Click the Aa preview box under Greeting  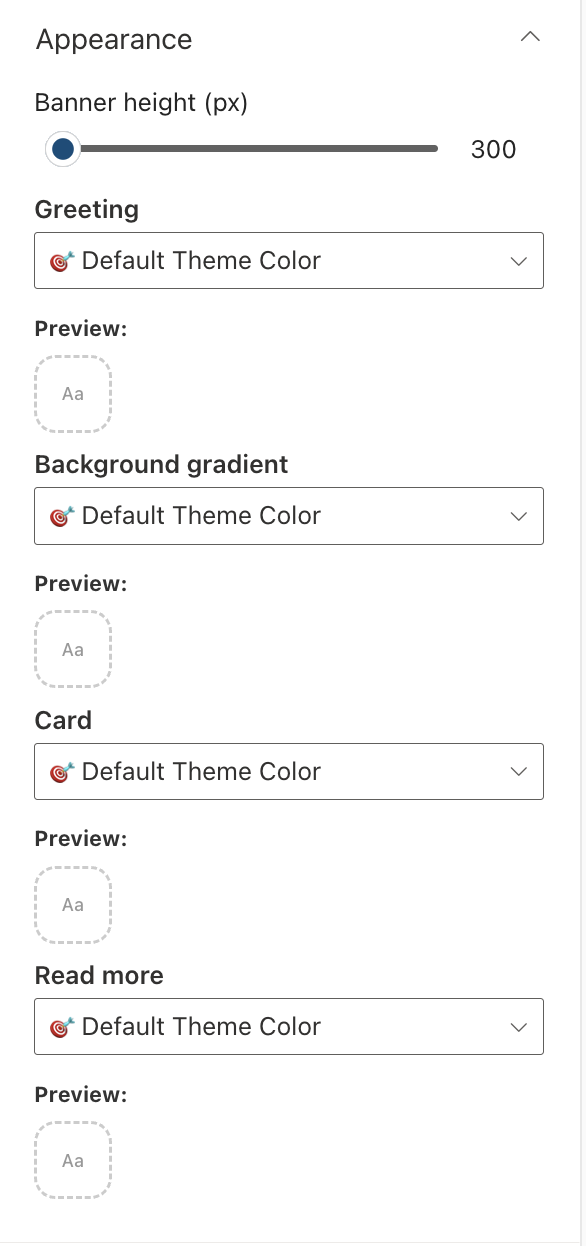(72, 393)
